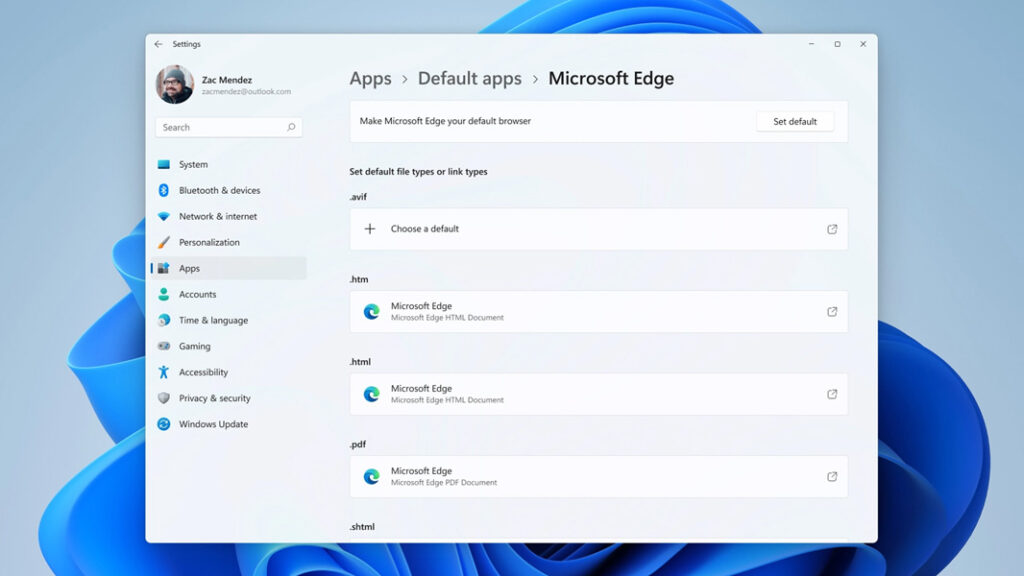This screenshot has width=1024, height=576.
Task: Click the Microsoft Edge icon beside .htm
Action: pyautogui.click(x=371, y=311)
